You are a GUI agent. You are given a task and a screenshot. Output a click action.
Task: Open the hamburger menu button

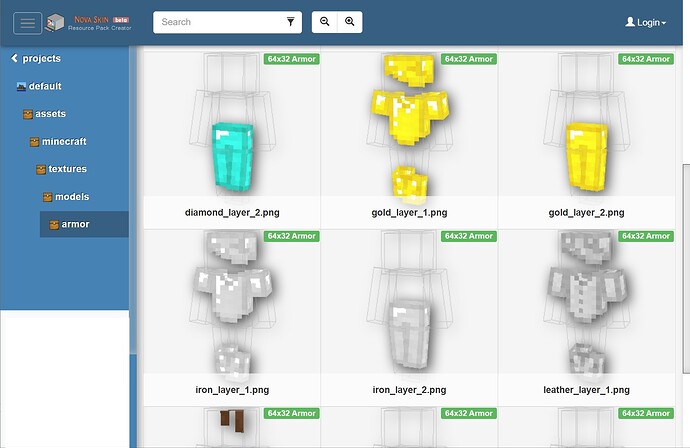[27, 23]
